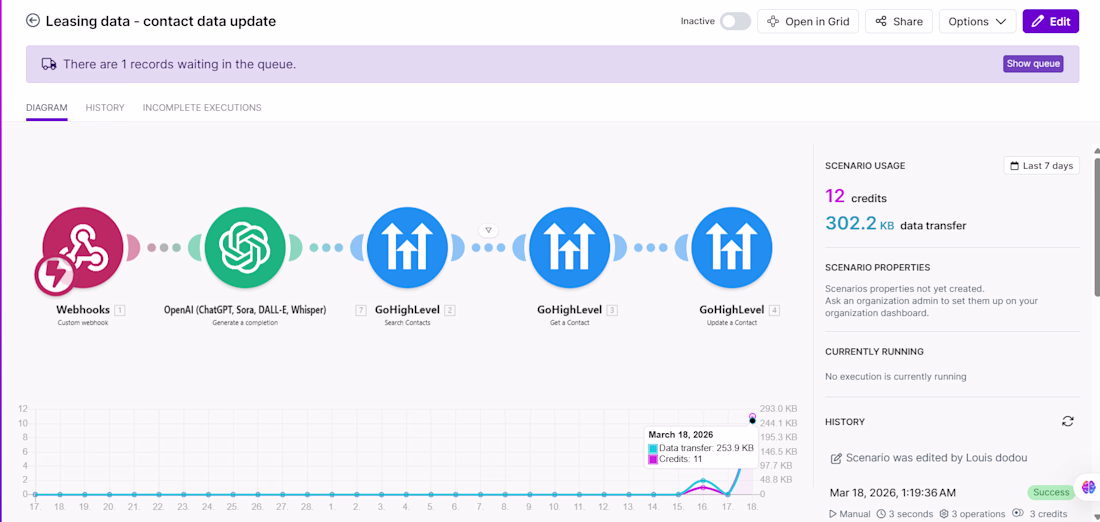Click the Webhooks module label
1100x522 pixels.
pyautogui.click(x=83, y=309)
